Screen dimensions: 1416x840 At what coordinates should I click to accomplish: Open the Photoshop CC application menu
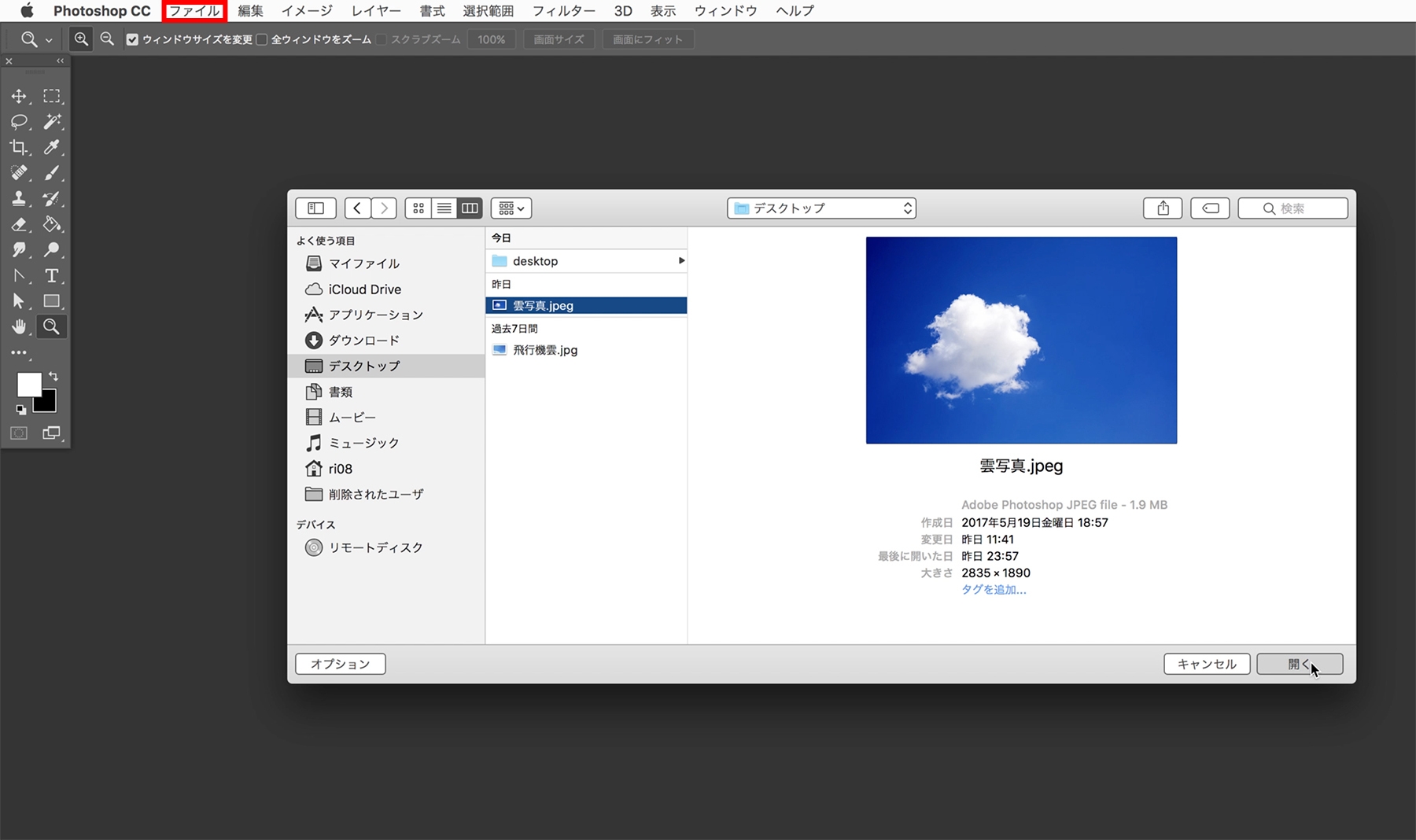tap(101, 11)
